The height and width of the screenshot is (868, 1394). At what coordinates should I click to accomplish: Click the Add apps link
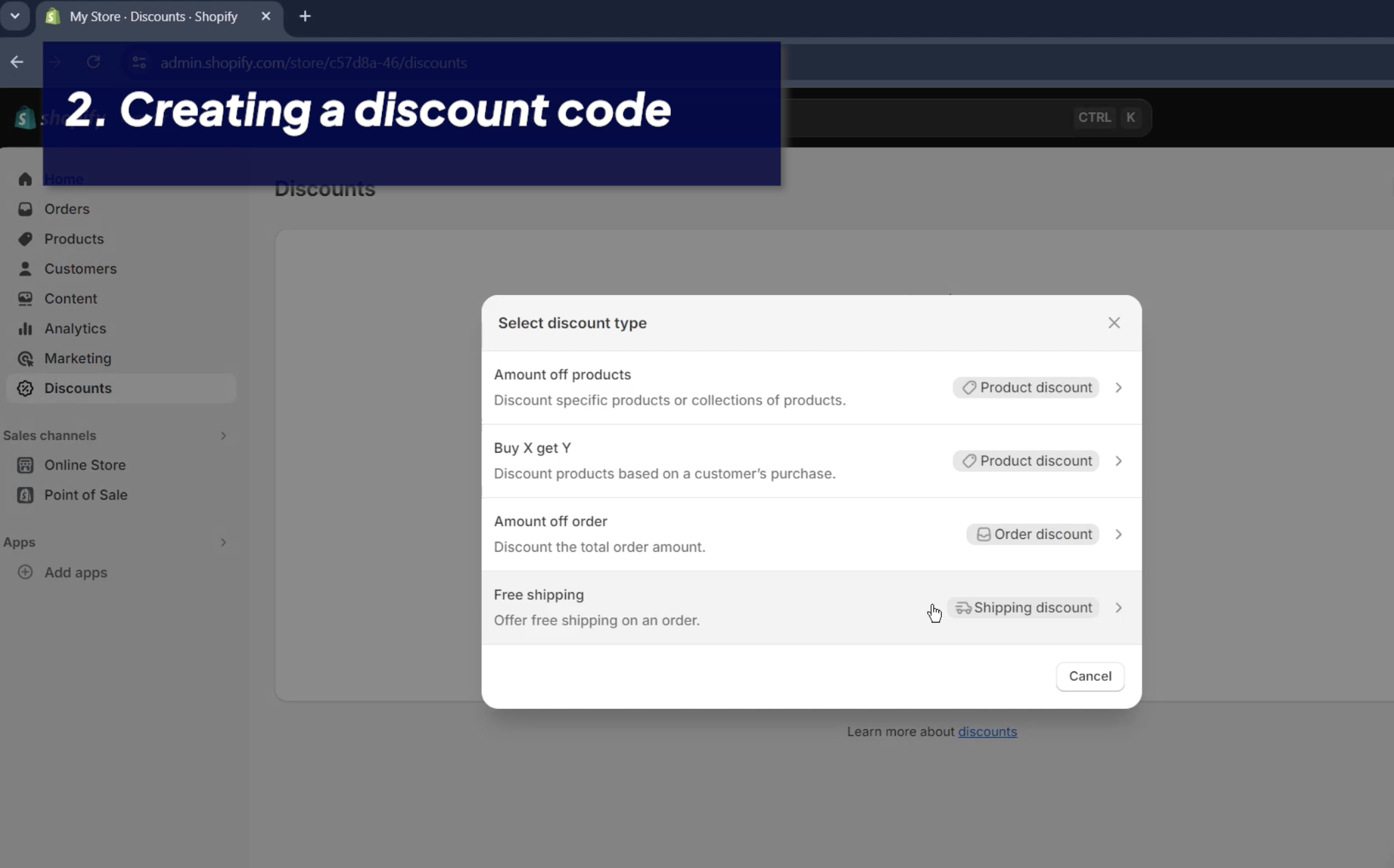point(75,572)
